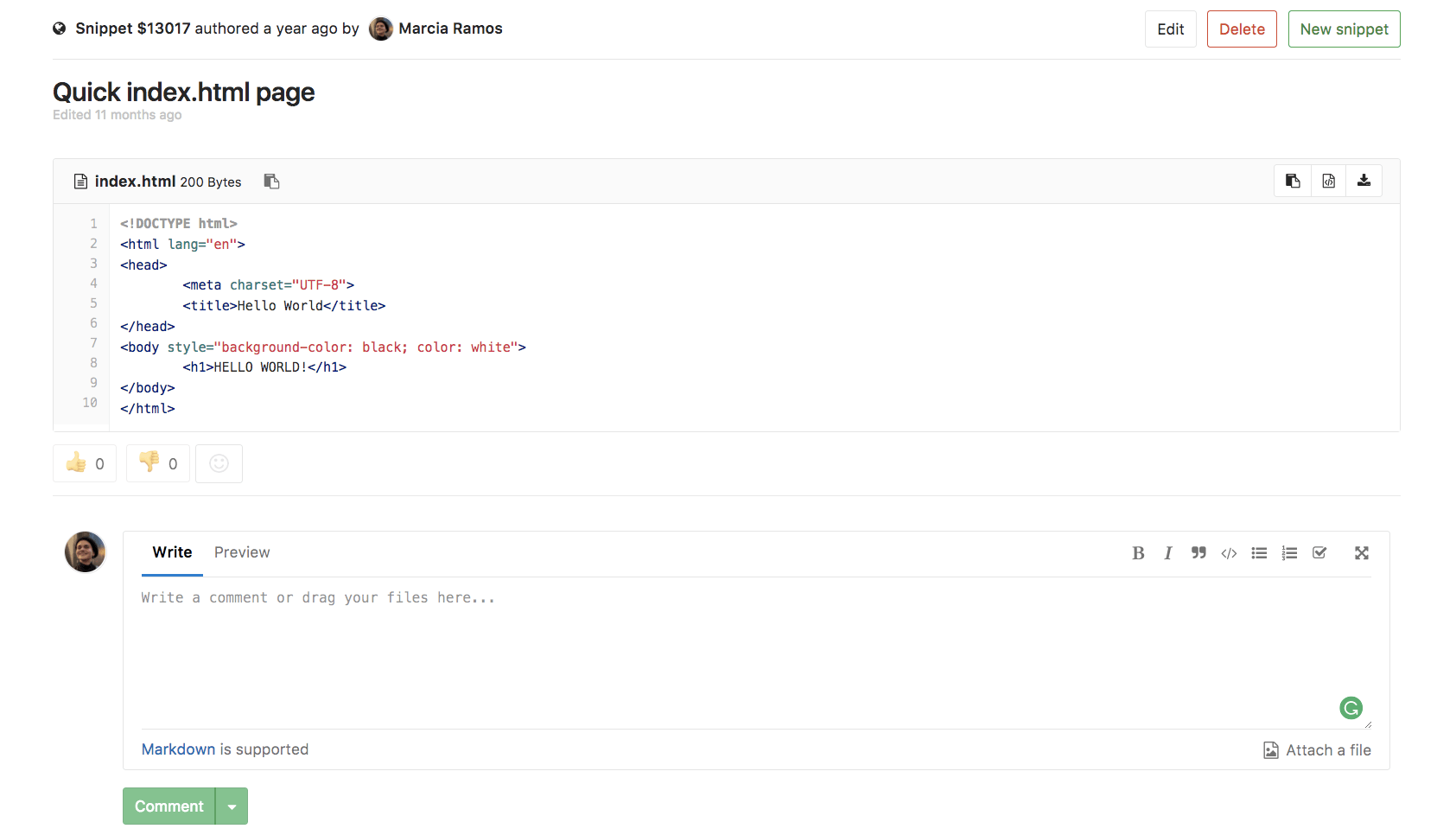Give the snippet a thumbs down reaction
This screenshot has height=835, width=1456.
157,463
